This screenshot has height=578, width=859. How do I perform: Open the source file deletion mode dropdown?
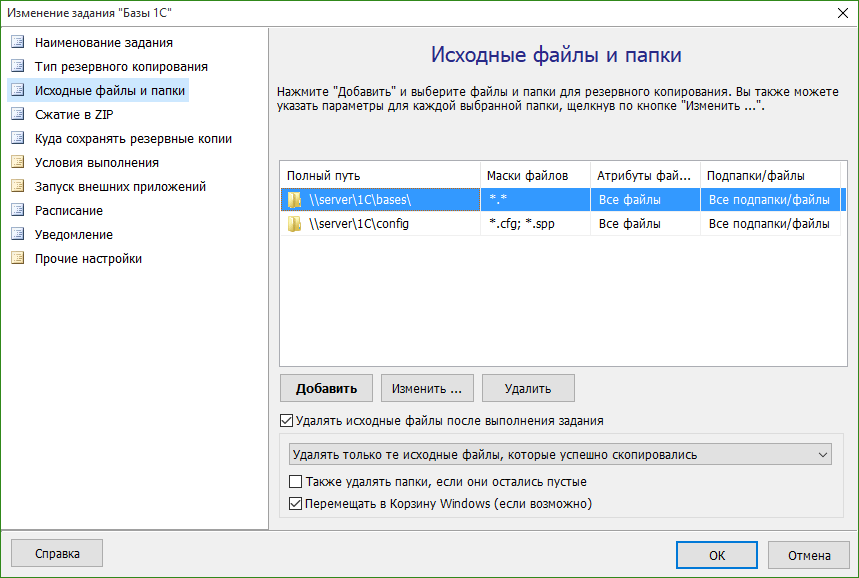560,455
